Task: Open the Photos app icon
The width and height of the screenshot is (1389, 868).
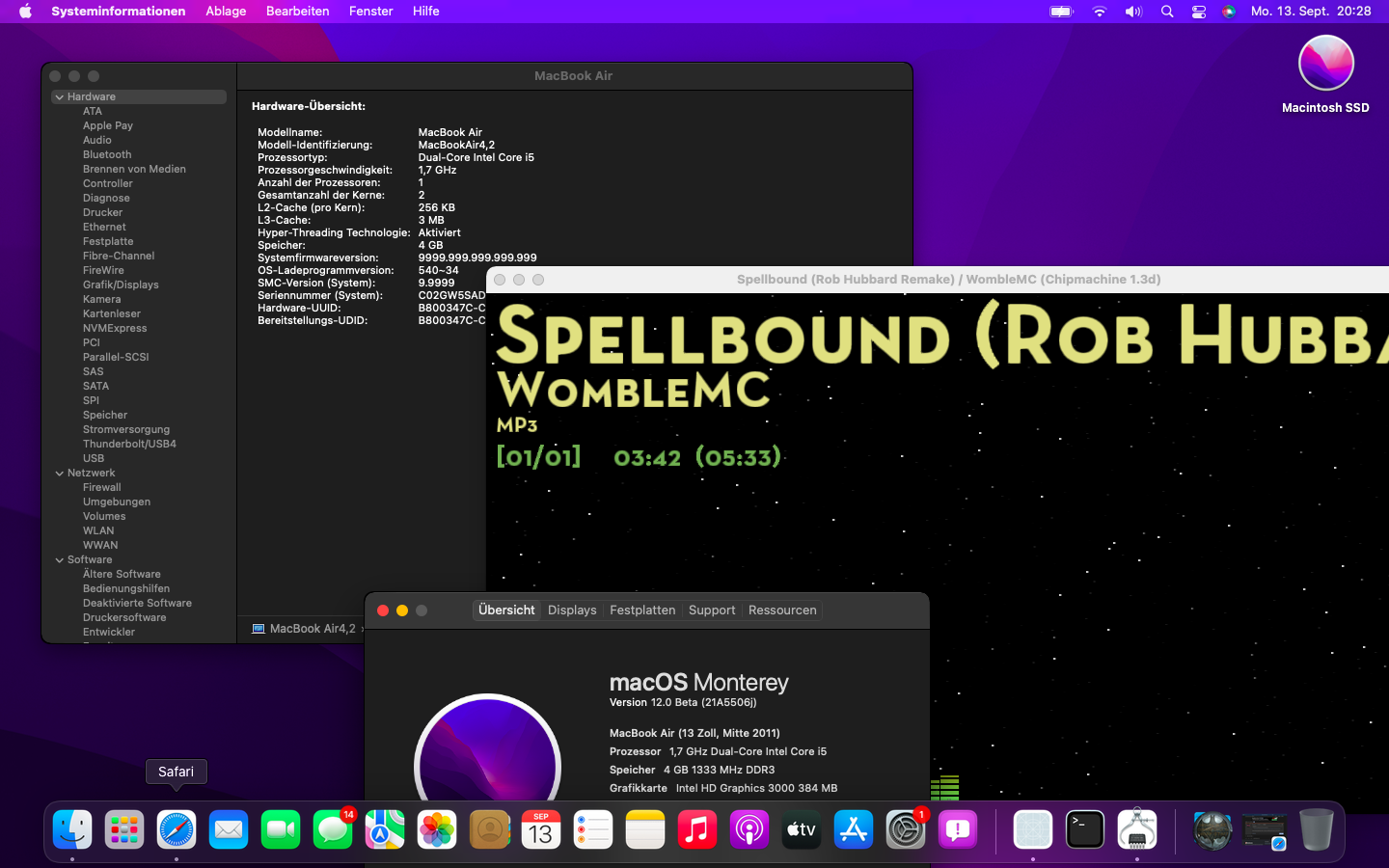Action: tap(437, 829)
